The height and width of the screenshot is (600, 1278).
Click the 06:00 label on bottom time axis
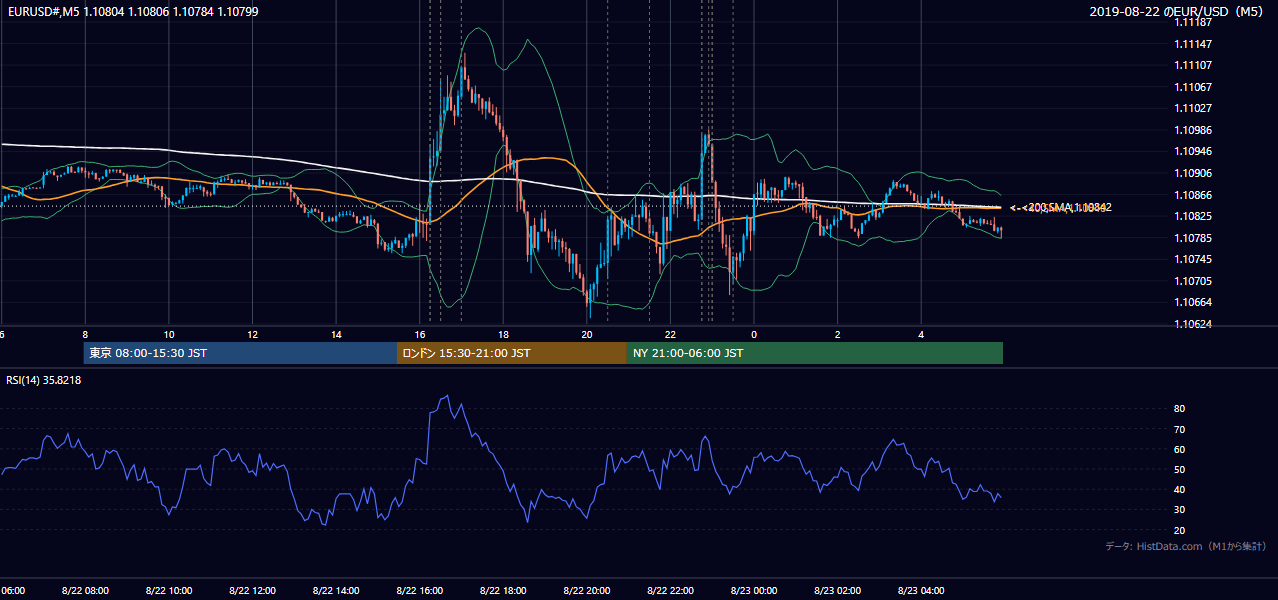12,590
